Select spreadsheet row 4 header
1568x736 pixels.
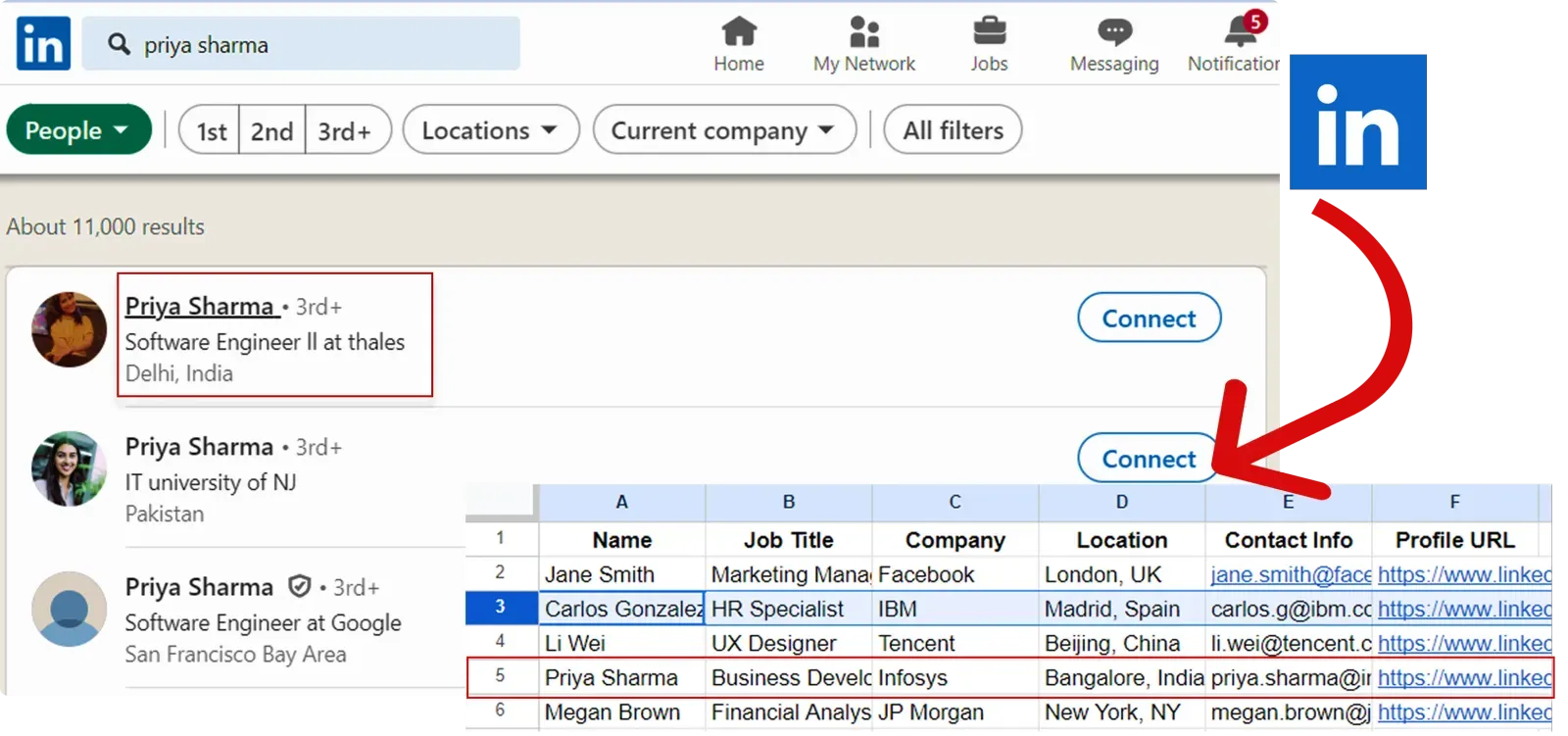click(501, 641)
